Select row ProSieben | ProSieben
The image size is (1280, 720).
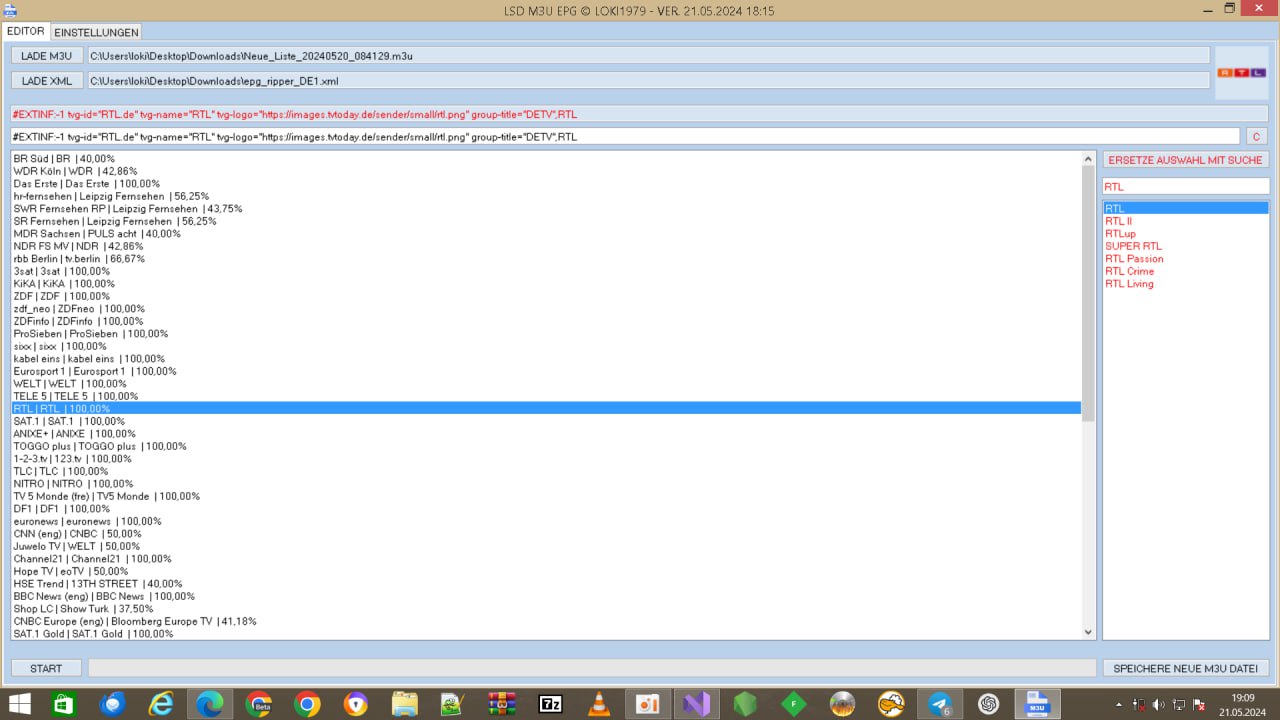pos(546,334)
